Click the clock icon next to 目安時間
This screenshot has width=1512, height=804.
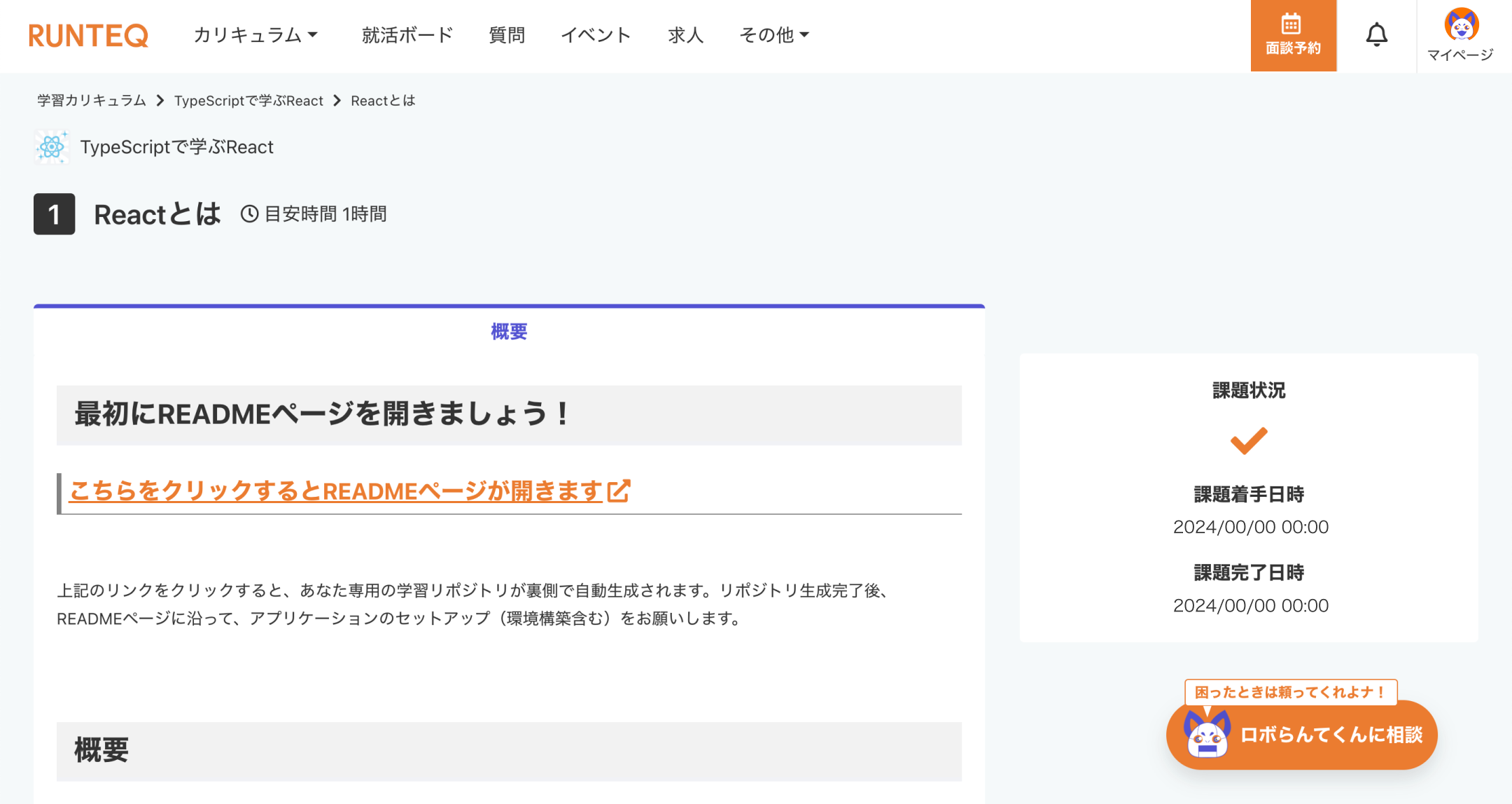(x=250, y=214)
